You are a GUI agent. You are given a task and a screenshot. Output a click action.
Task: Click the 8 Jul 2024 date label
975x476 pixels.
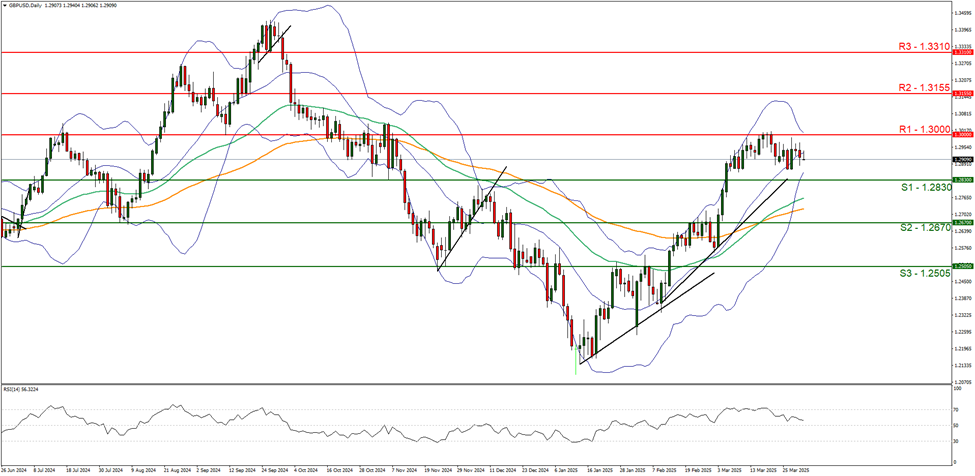point(43,470)
